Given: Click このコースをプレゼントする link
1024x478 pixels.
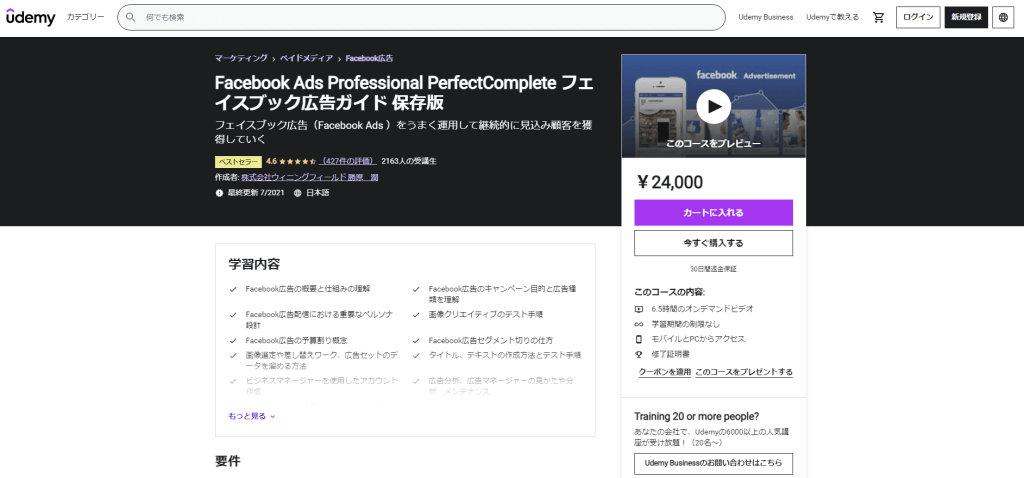Looking at the screenshot, I should coord(744,372).
